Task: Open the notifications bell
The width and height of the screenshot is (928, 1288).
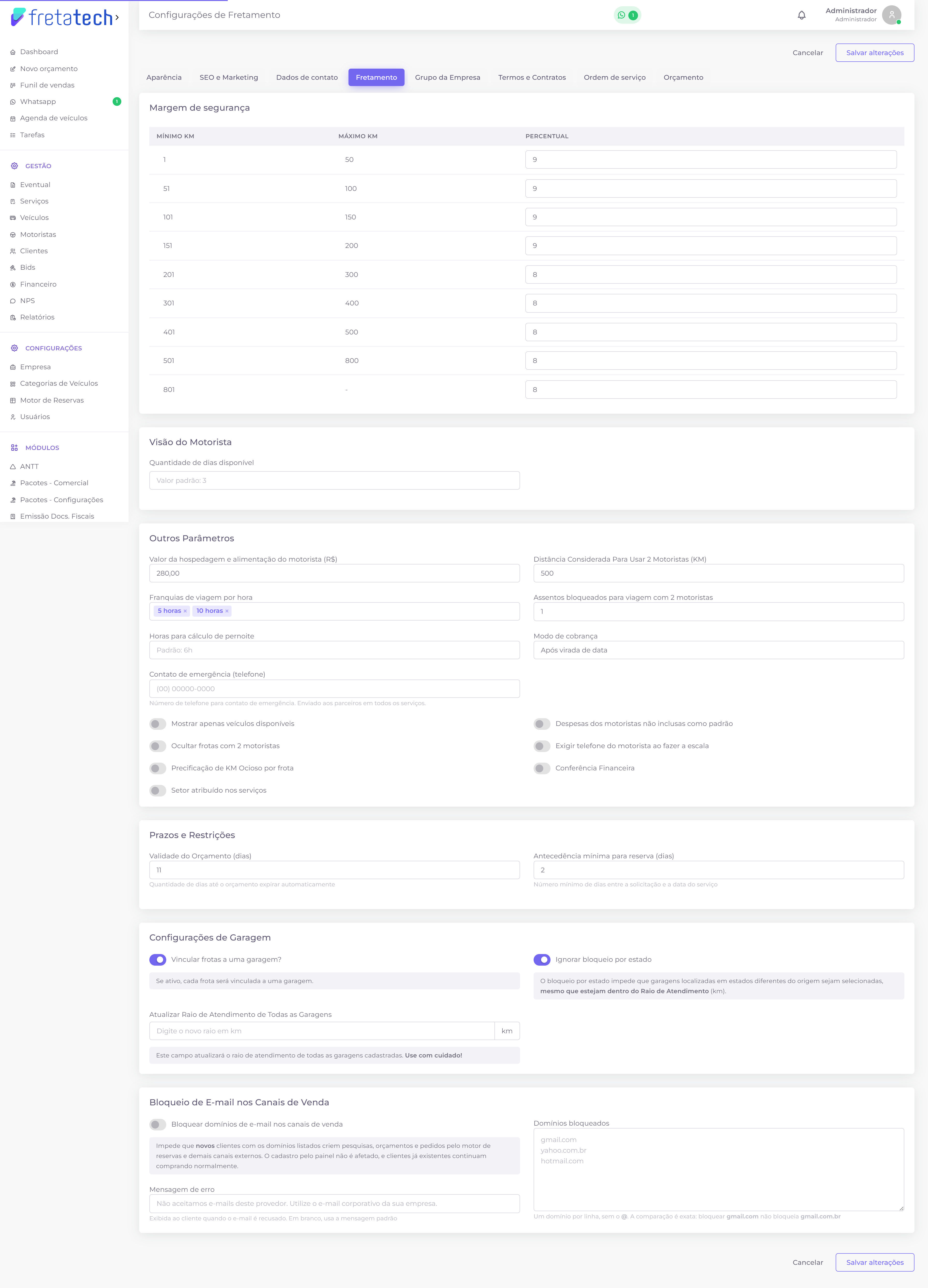Action: (801, 15)
